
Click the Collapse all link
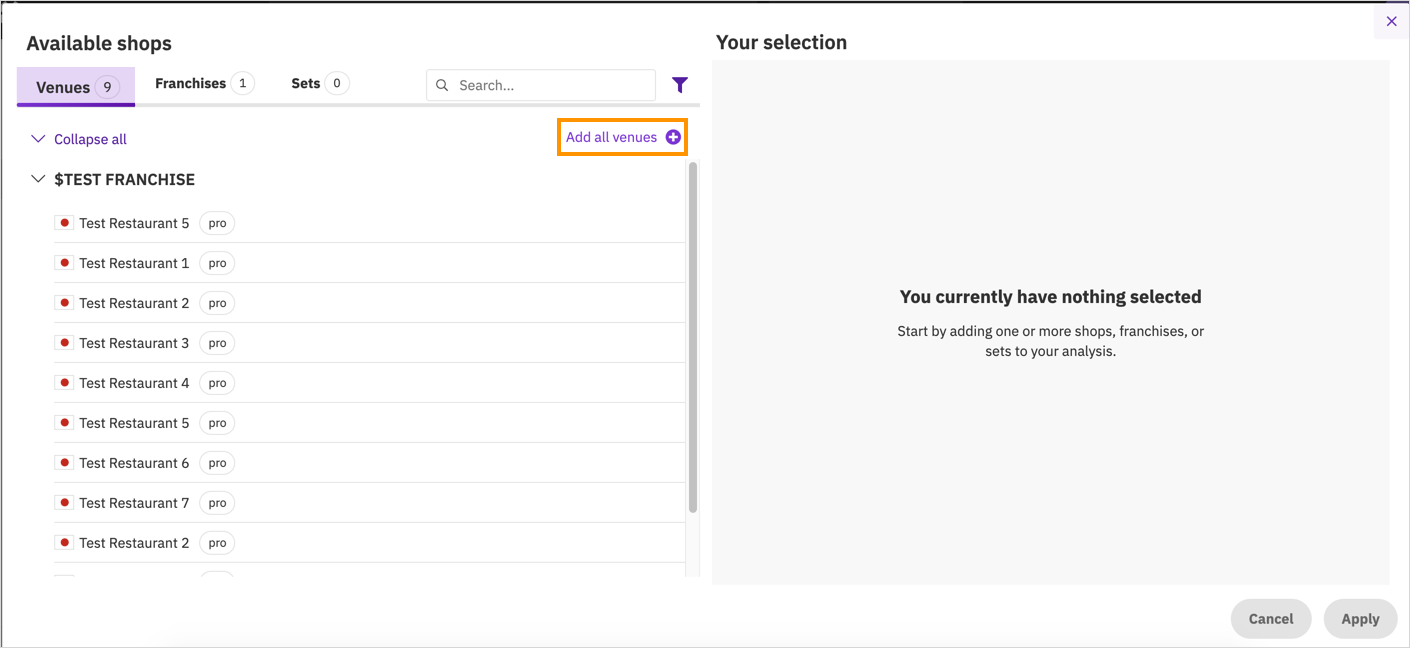coord(90,139)
